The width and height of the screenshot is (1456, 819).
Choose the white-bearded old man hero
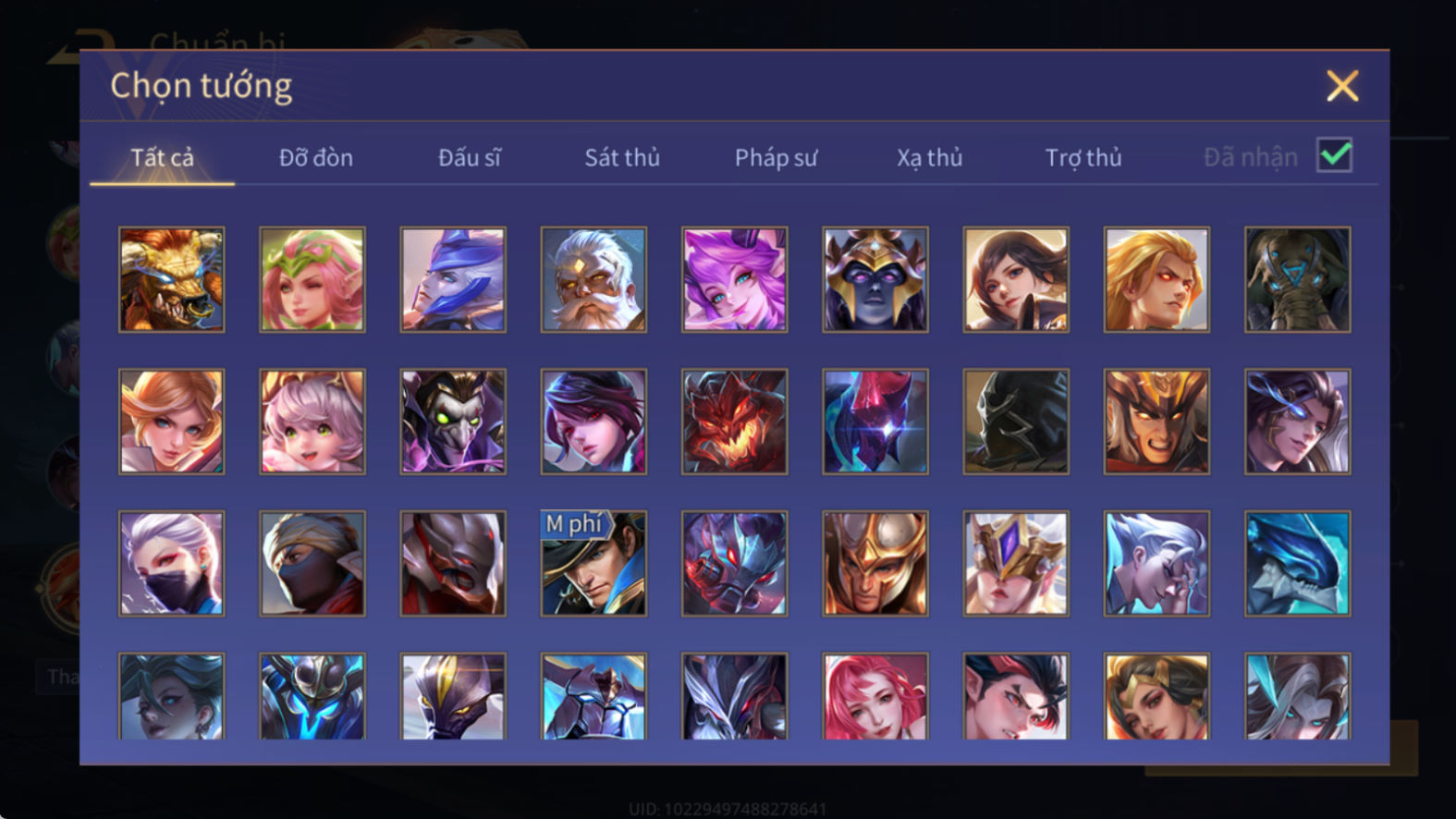point(593,279)
